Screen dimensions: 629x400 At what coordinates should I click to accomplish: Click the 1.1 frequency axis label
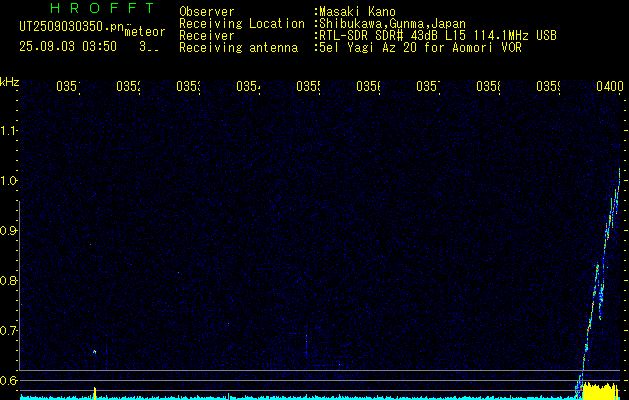click(8, 131)
